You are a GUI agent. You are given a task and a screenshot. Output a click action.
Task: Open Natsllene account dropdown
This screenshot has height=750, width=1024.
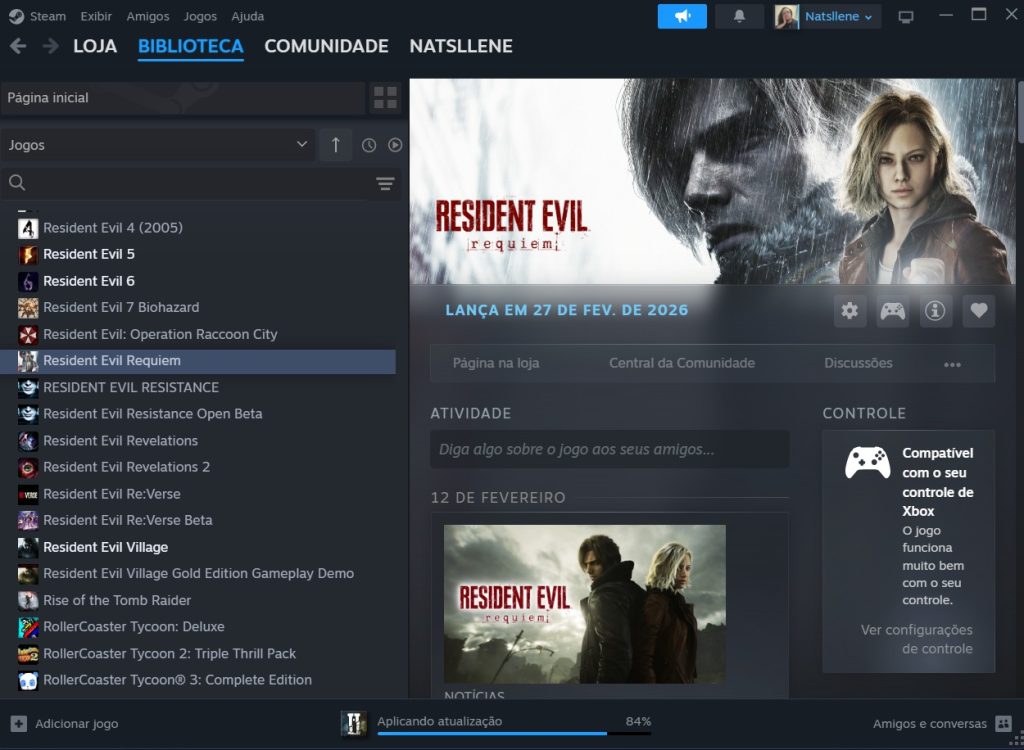click(827, 17)
